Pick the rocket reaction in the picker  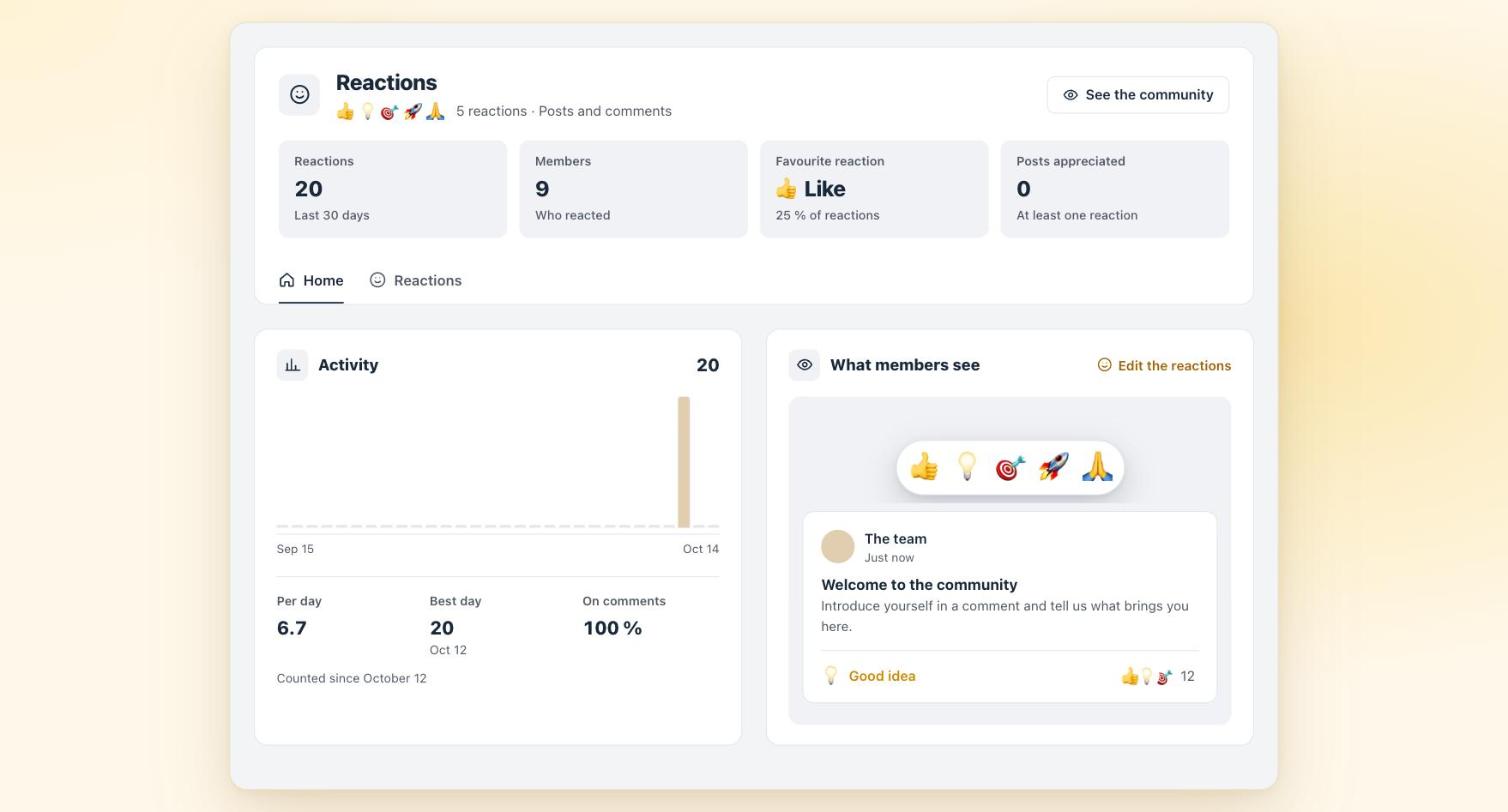[x=1053, y=467]
